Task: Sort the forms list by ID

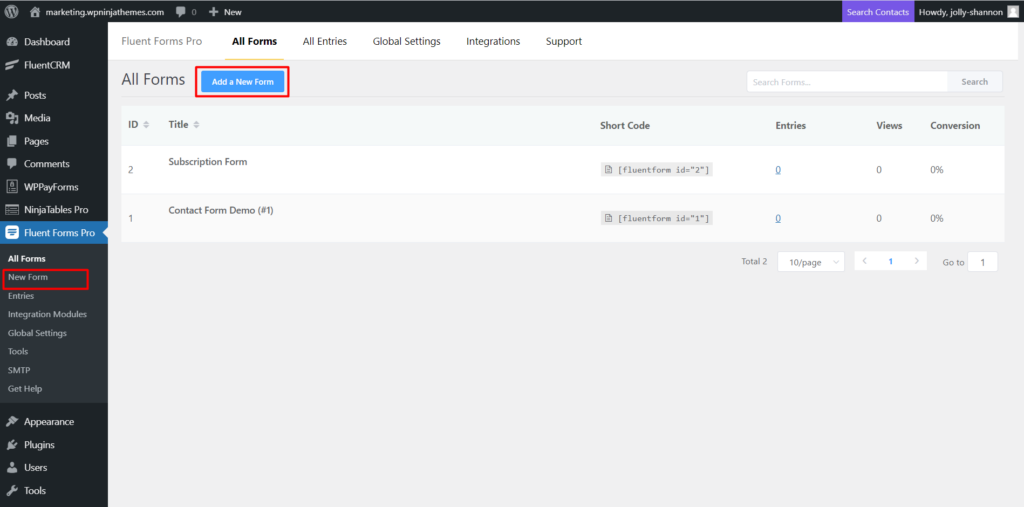Action: 139,125
